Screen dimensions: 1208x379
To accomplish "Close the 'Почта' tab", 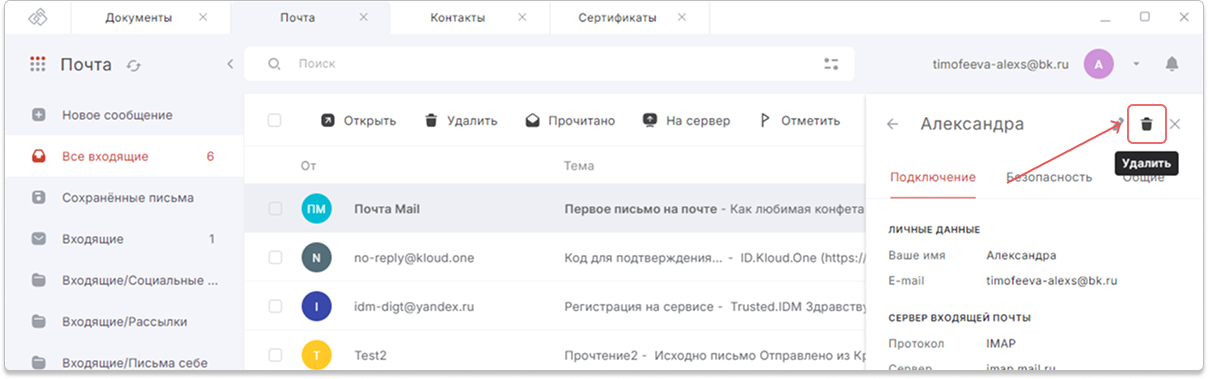I will tap(363, 18).
